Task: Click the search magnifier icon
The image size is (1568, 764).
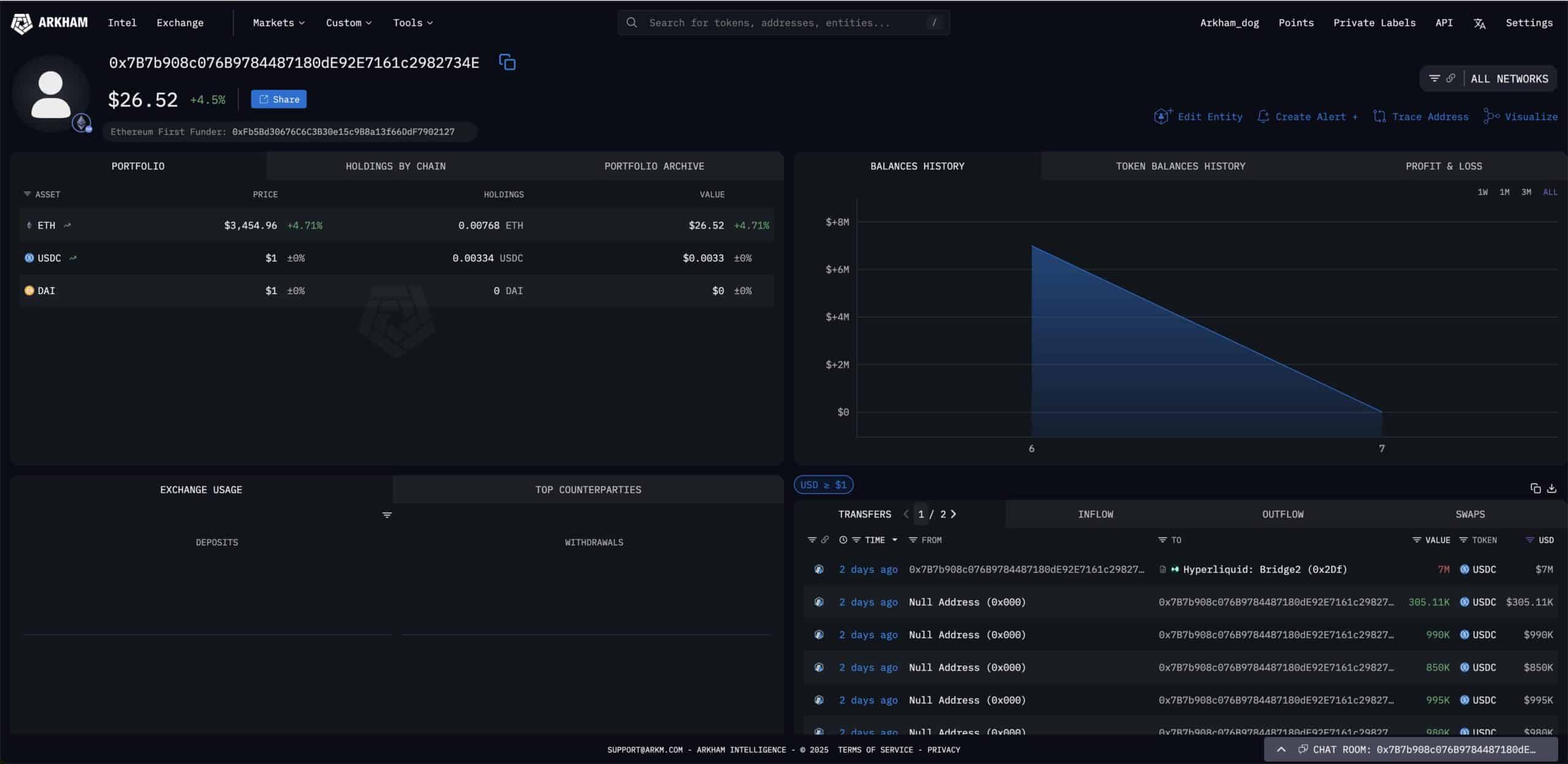Action: click(x=631, y=22)
